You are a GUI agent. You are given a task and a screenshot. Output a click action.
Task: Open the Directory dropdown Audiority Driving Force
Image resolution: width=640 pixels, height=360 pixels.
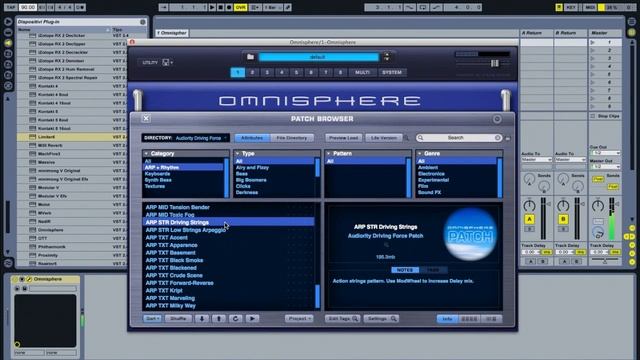(x=201, y=138)
